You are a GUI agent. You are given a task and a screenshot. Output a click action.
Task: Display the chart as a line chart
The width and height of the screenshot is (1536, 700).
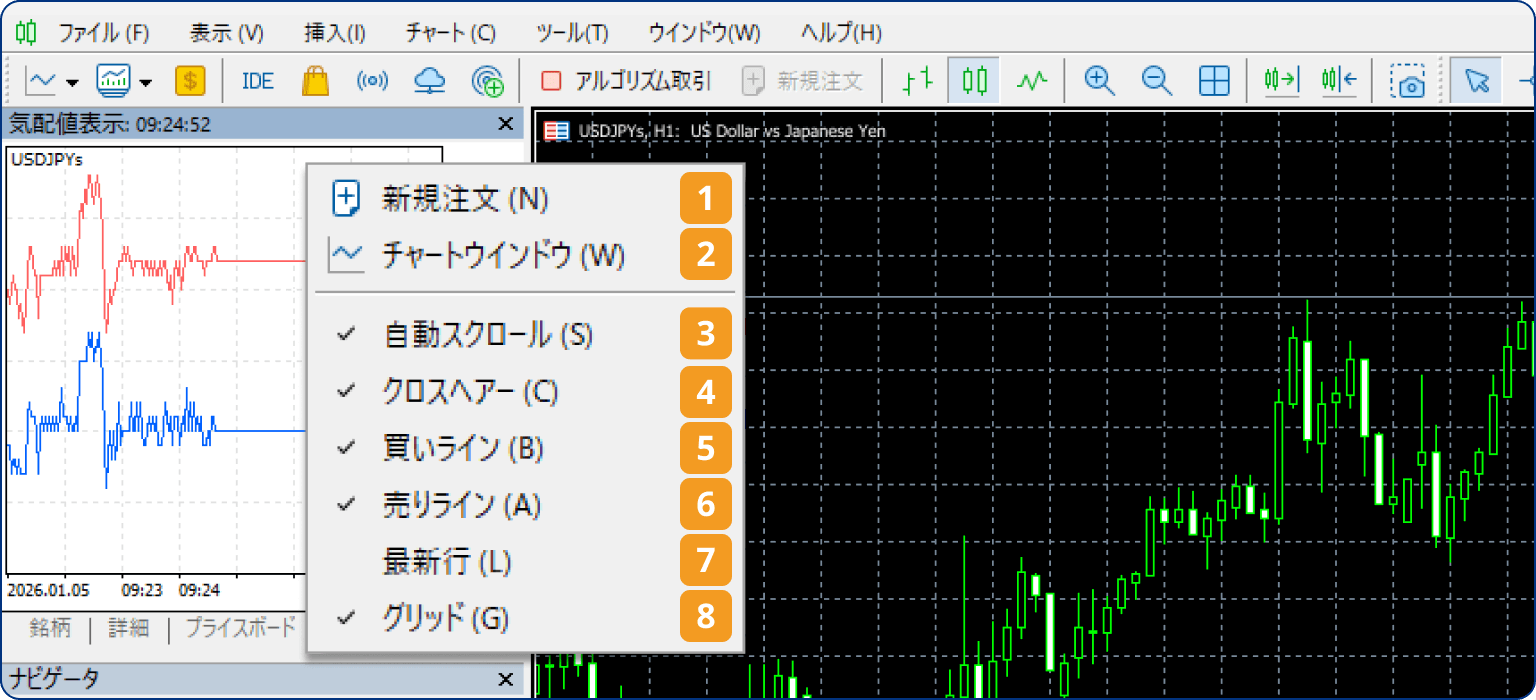1030,80
